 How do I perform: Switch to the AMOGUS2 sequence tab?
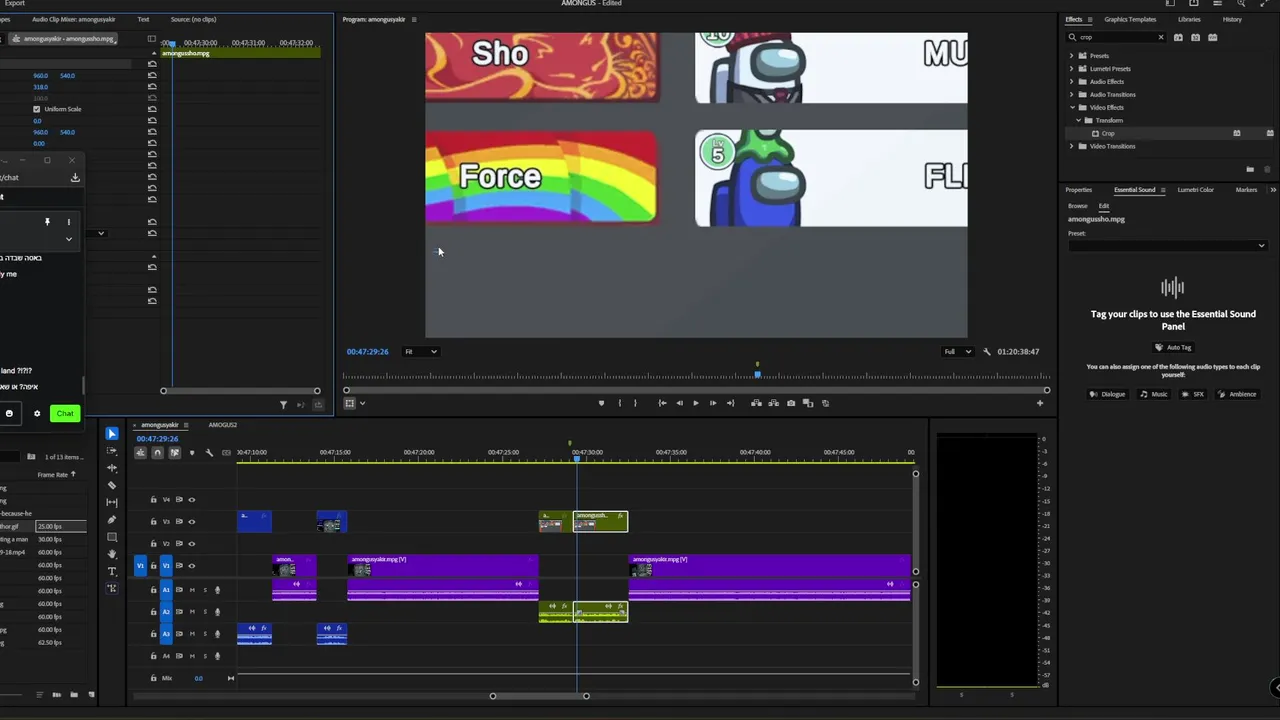coord(222,425)
